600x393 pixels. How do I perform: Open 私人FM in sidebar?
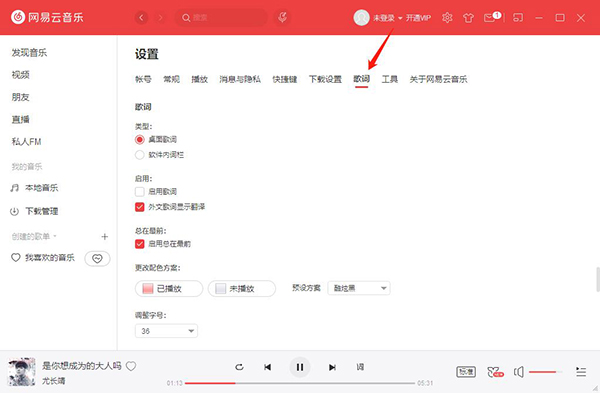pyautogui.click(x=26, y=142)
